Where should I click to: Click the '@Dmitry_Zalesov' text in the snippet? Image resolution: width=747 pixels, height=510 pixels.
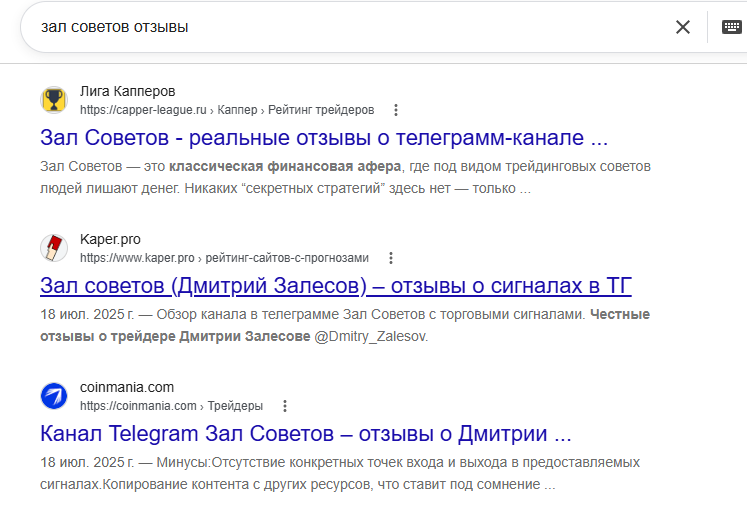371,336
